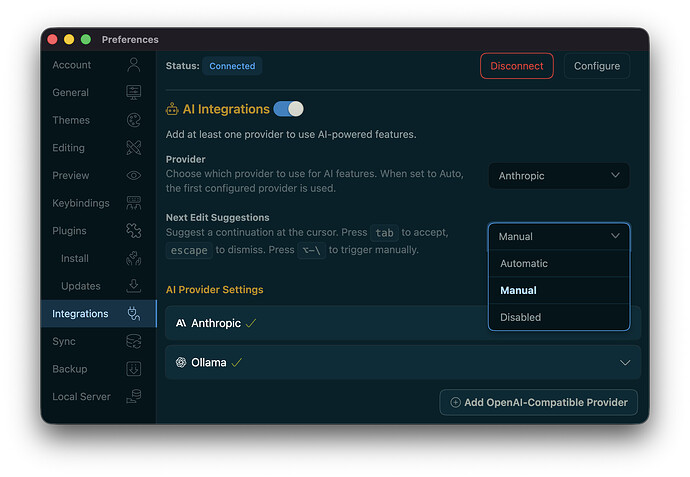Click the Sync database icon
Image resolution: width=690 pixels, height=477 pixels.
click(134, 341)
